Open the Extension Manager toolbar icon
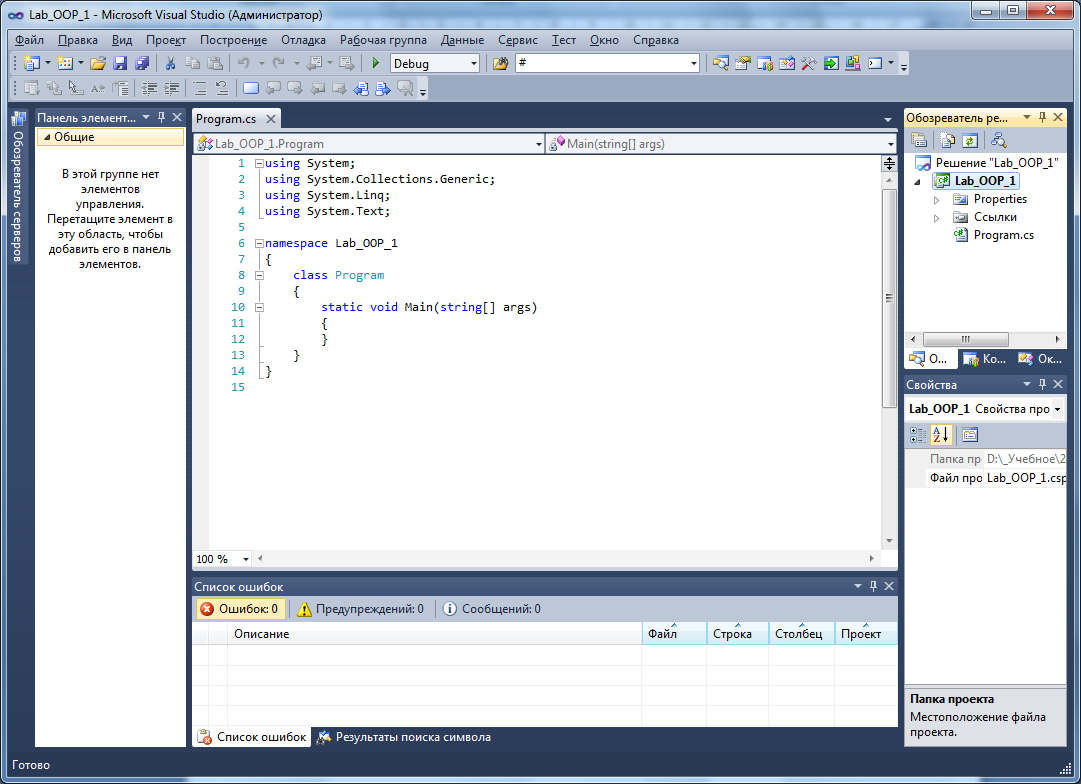Image resolution: width=1081 pixels, height=784 pixels. [x=853, y=63]
